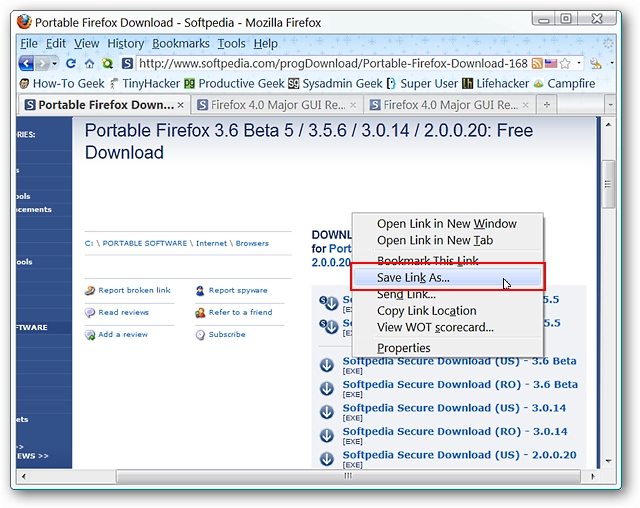640x508 pixels.
Task: Switch to the second Firefox 4.0 Major GUI tab
Action: (x=449, y=105)
